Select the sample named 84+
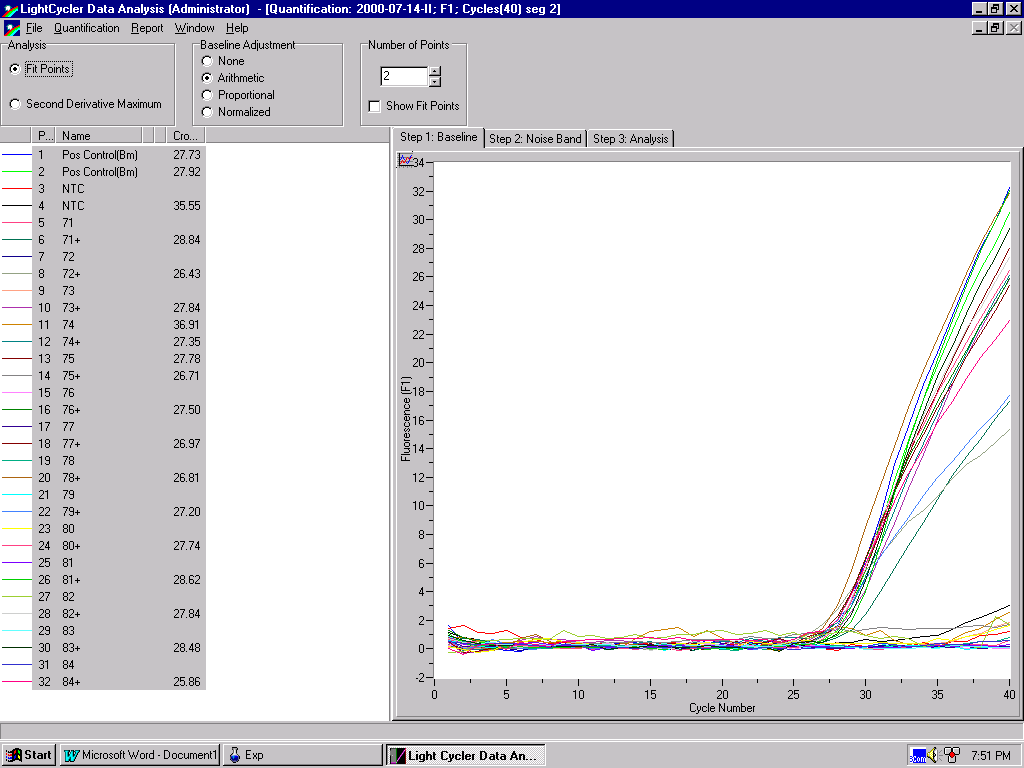 tap(119, 681)
